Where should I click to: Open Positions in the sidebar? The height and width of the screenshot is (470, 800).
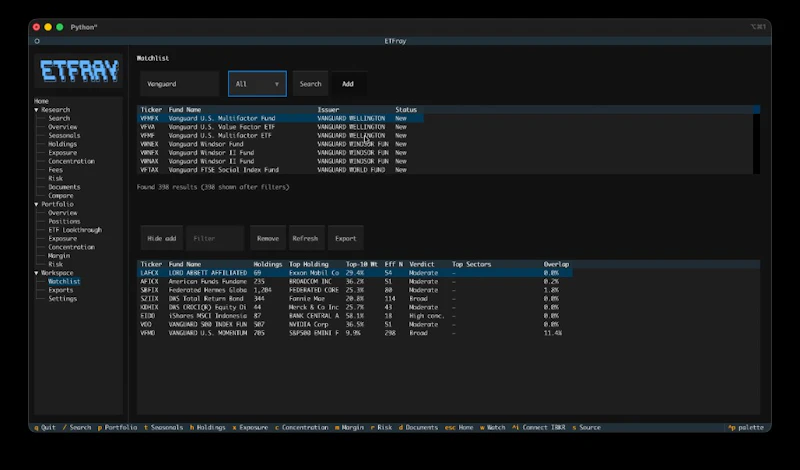click(64, 221)
